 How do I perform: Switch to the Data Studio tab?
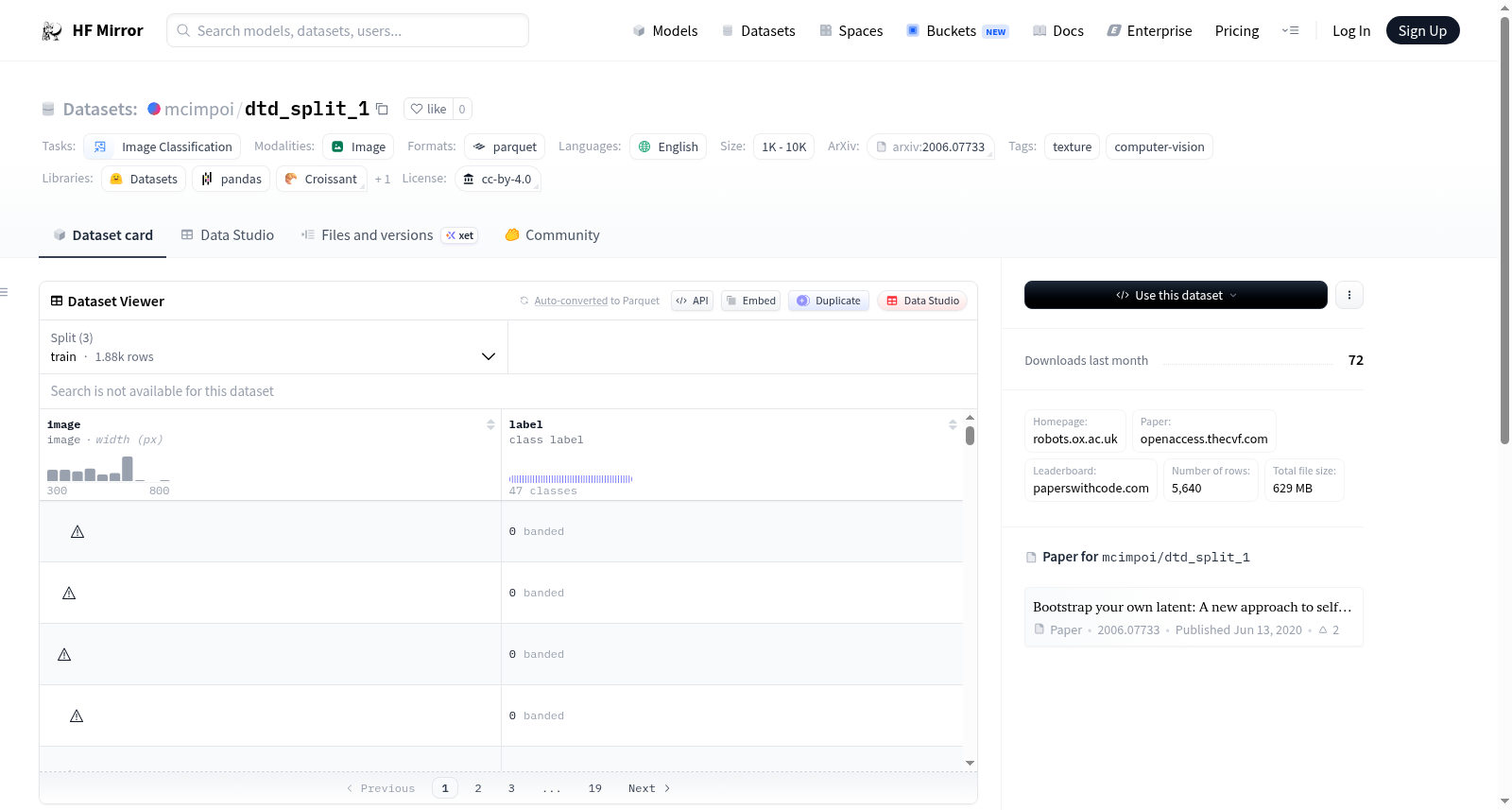228,235
